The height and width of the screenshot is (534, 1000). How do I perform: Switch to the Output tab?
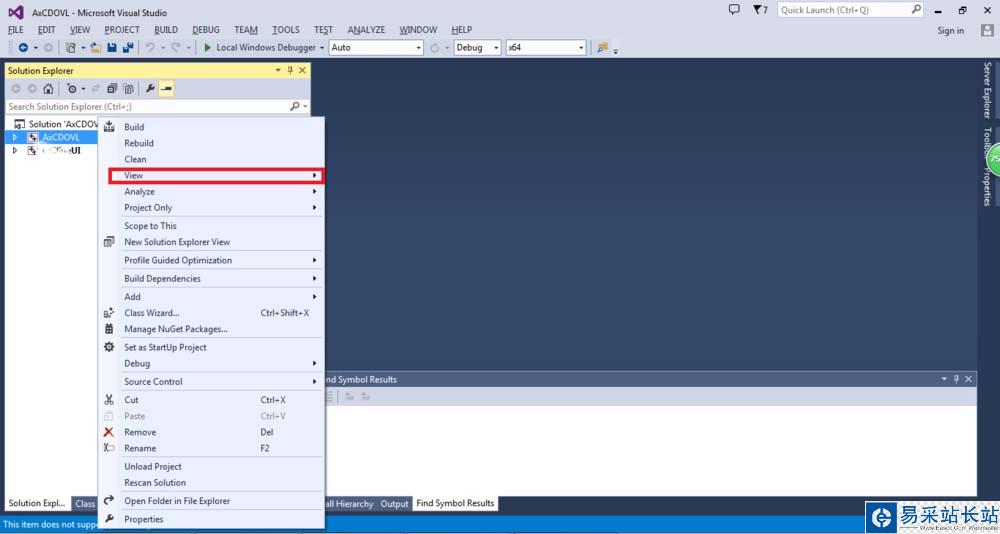[394, 503]
